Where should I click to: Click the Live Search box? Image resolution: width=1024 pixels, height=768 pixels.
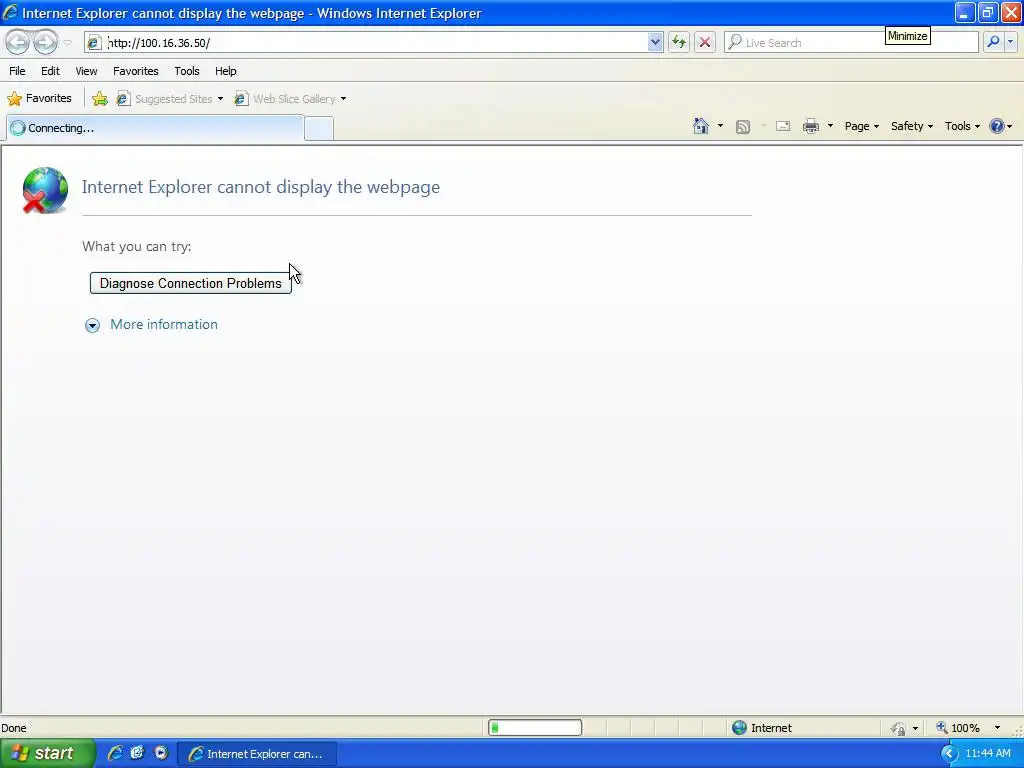click(x=852, y=42)
